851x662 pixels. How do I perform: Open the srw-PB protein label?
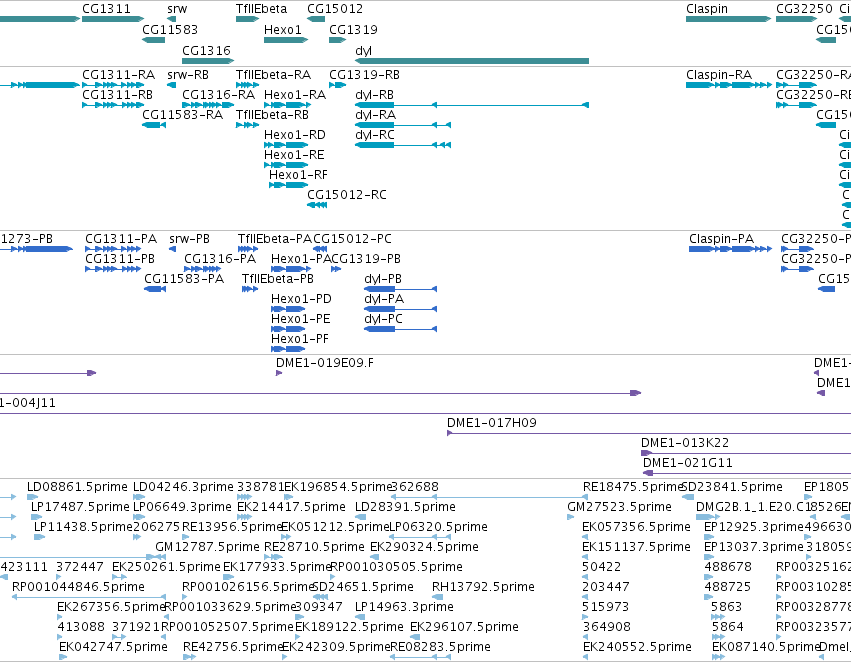click(189, 239)
